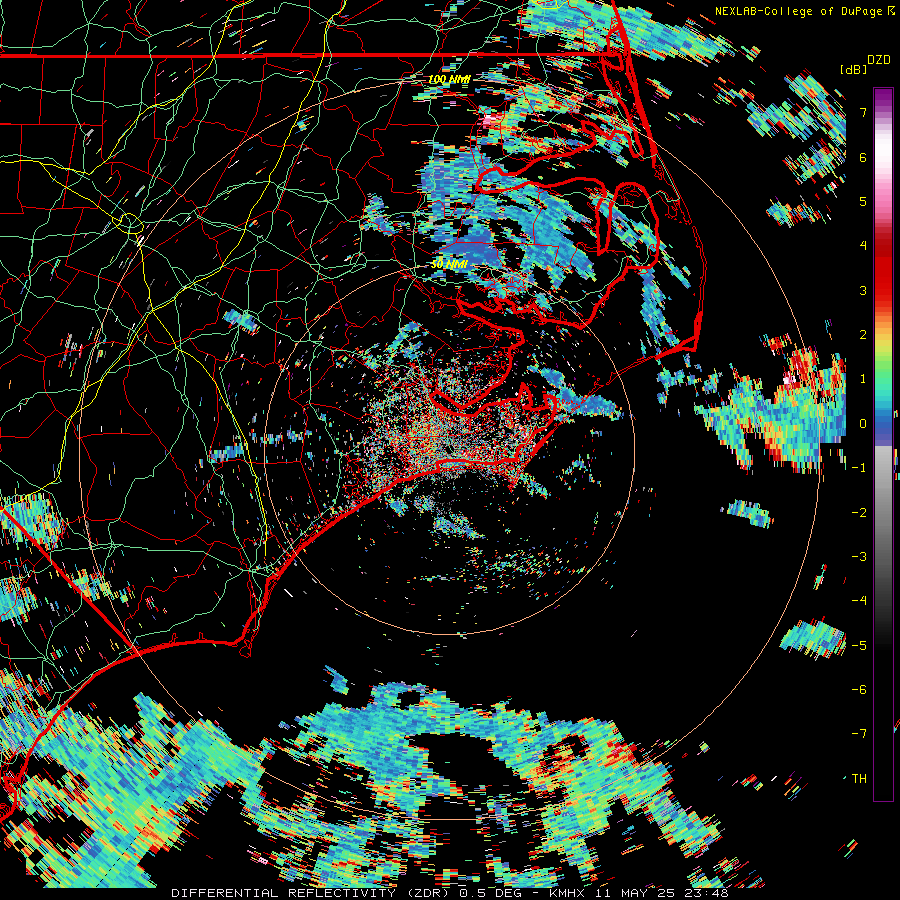Select the 7 dB scale tick label

[863, 112]
